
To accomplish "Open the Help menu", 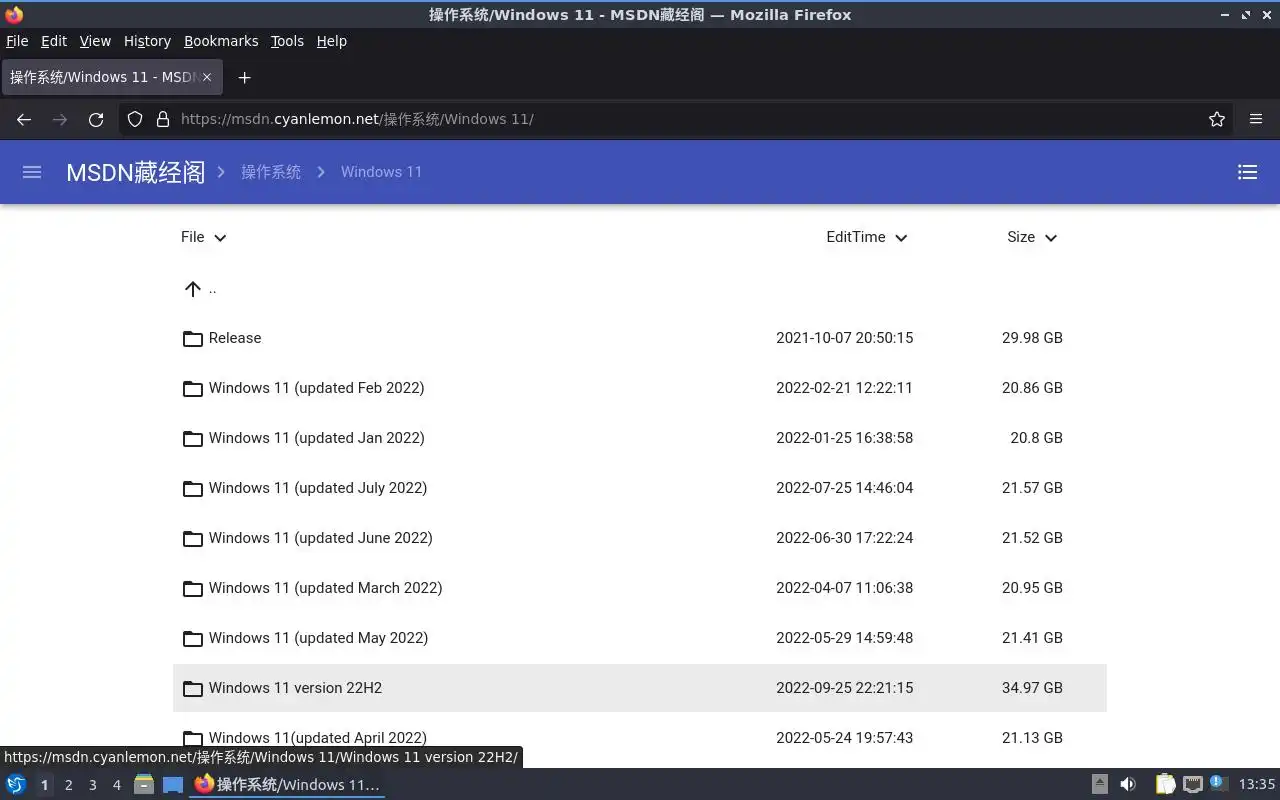I will 331,41.
